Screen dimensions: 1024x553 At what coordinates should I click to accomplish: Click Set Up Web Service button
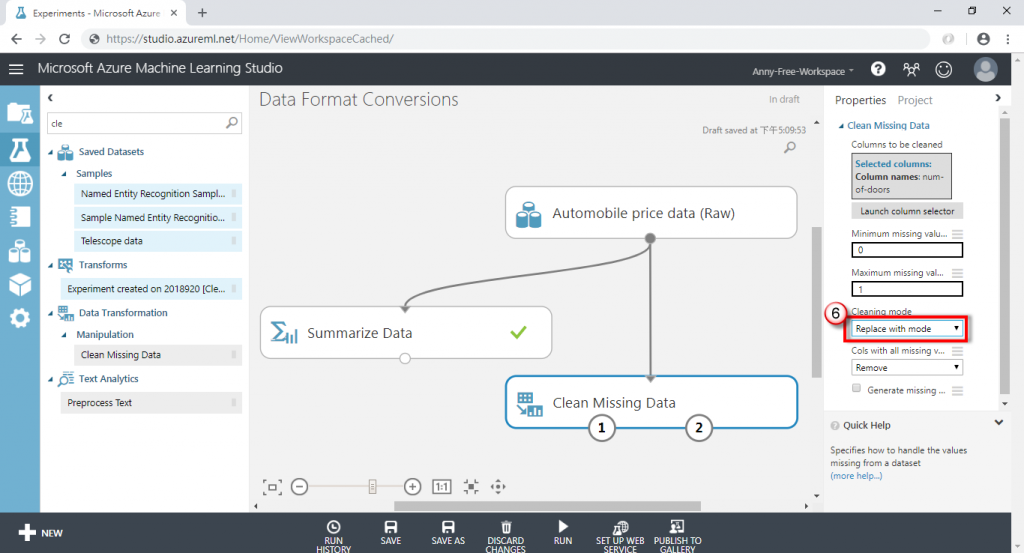620,535
